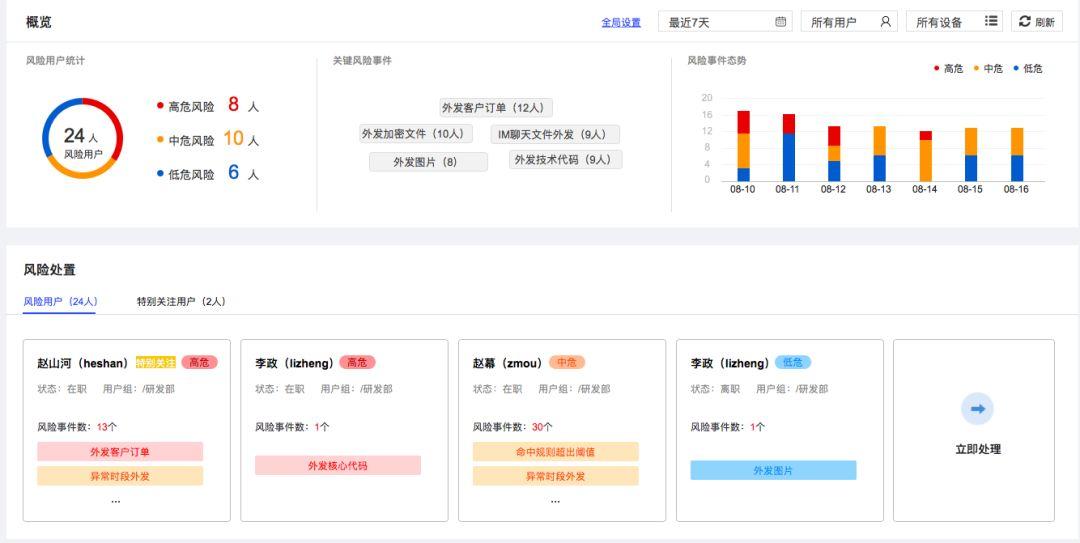Click the 中危 badge on 赵幕's card
Screen dimensions: 1080x543
(x=567, y=363)
